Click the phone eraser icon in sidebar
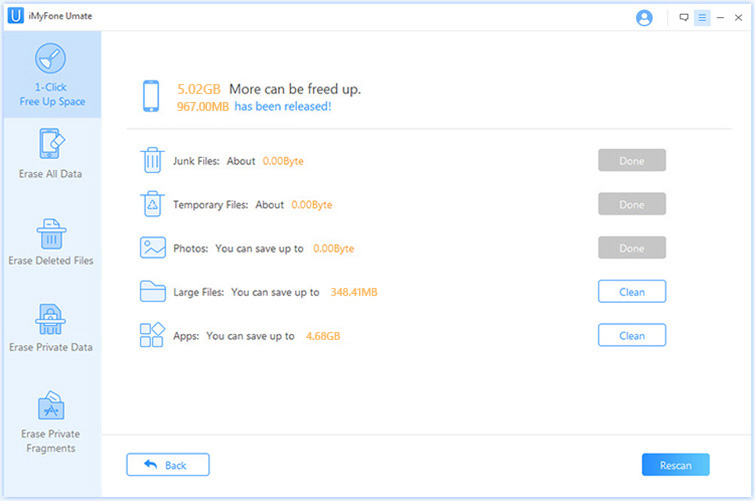 click(x=52, y=144)
